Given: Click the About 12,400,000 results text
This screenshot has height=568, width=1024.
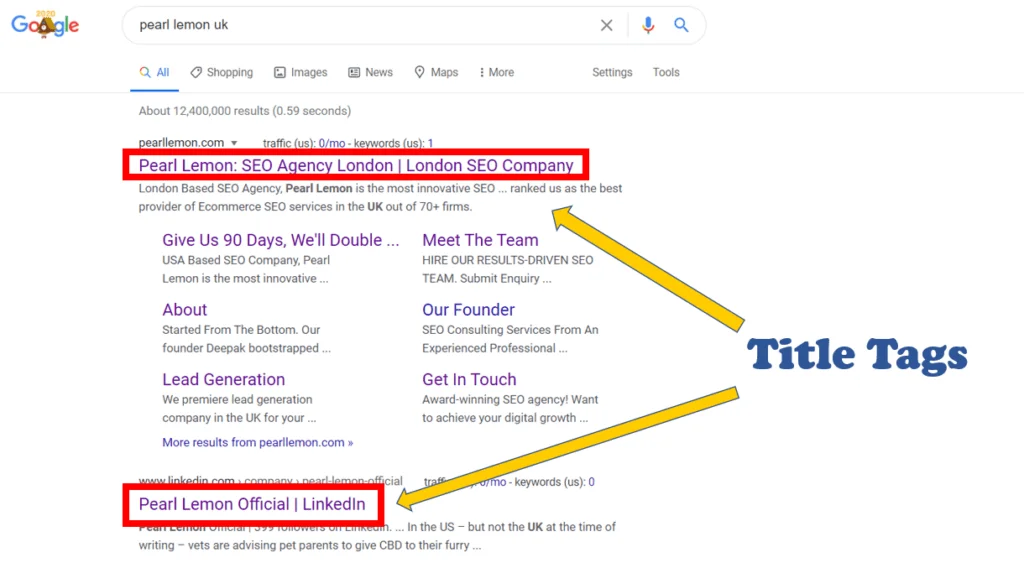Looking at the screenshot, I should point(244,111).
